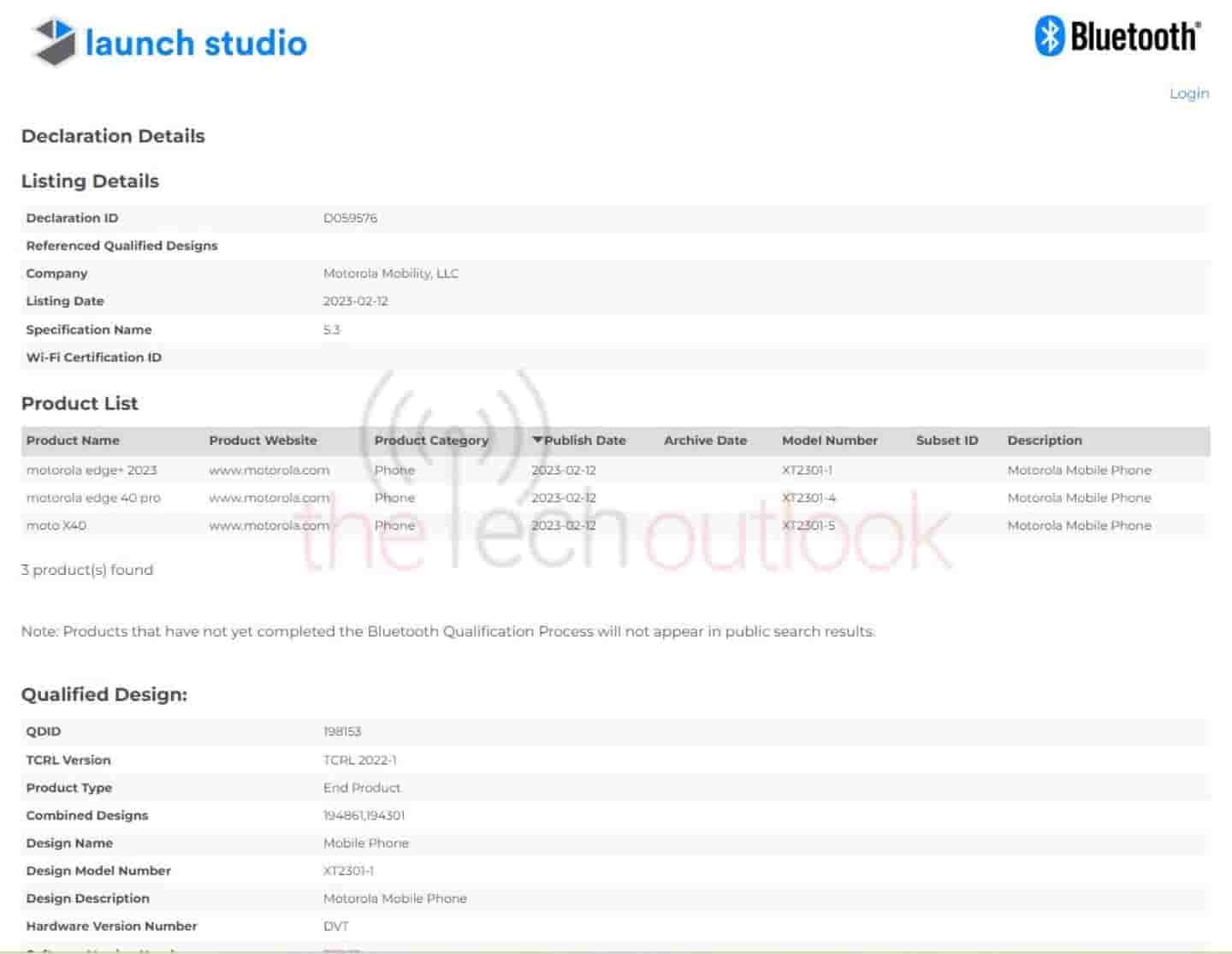Sort by Model Number column header
The image size is (1232, 954).
click(829, 441)
